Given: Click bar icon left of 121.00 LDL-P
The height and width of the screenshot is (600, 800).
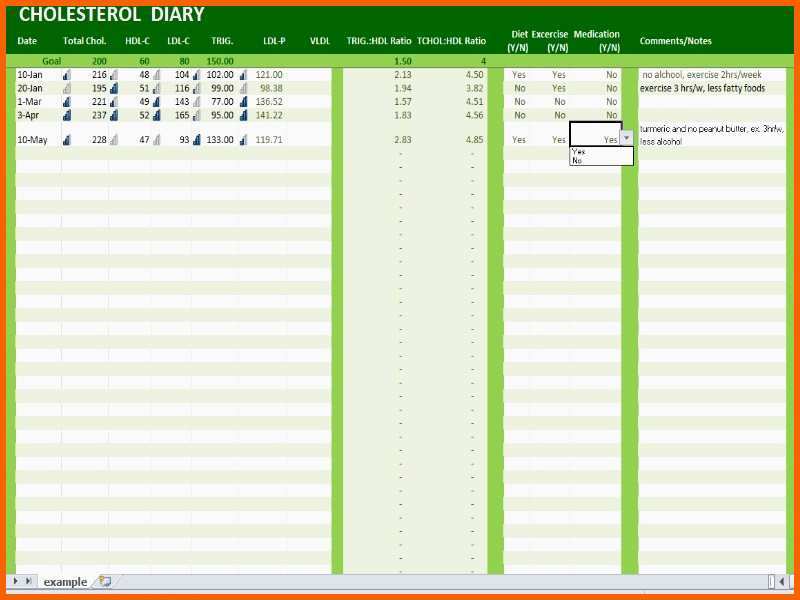Looking at the screenshot, I should point(243,75).
